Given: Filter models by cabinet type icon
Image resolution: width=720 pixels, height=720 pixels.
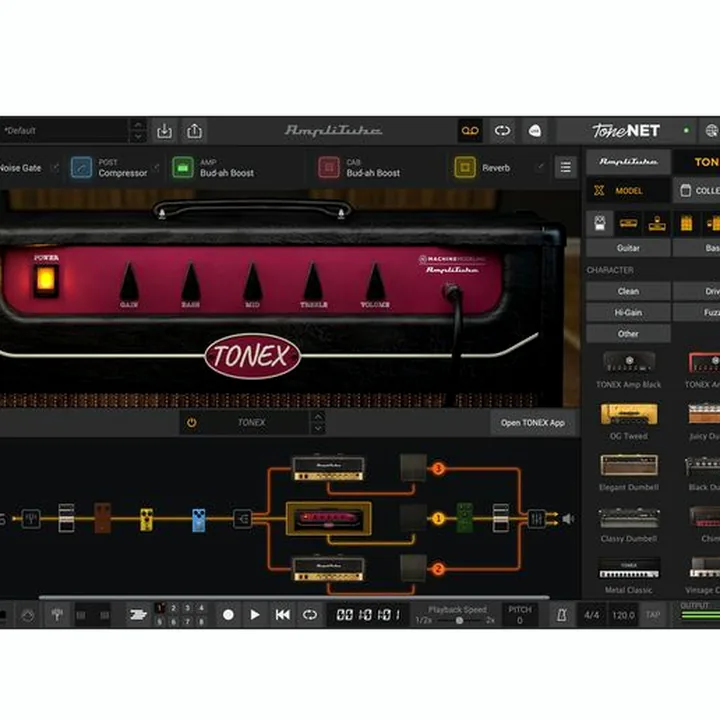Looking at the screenshot, I should [x=686, y=224].
